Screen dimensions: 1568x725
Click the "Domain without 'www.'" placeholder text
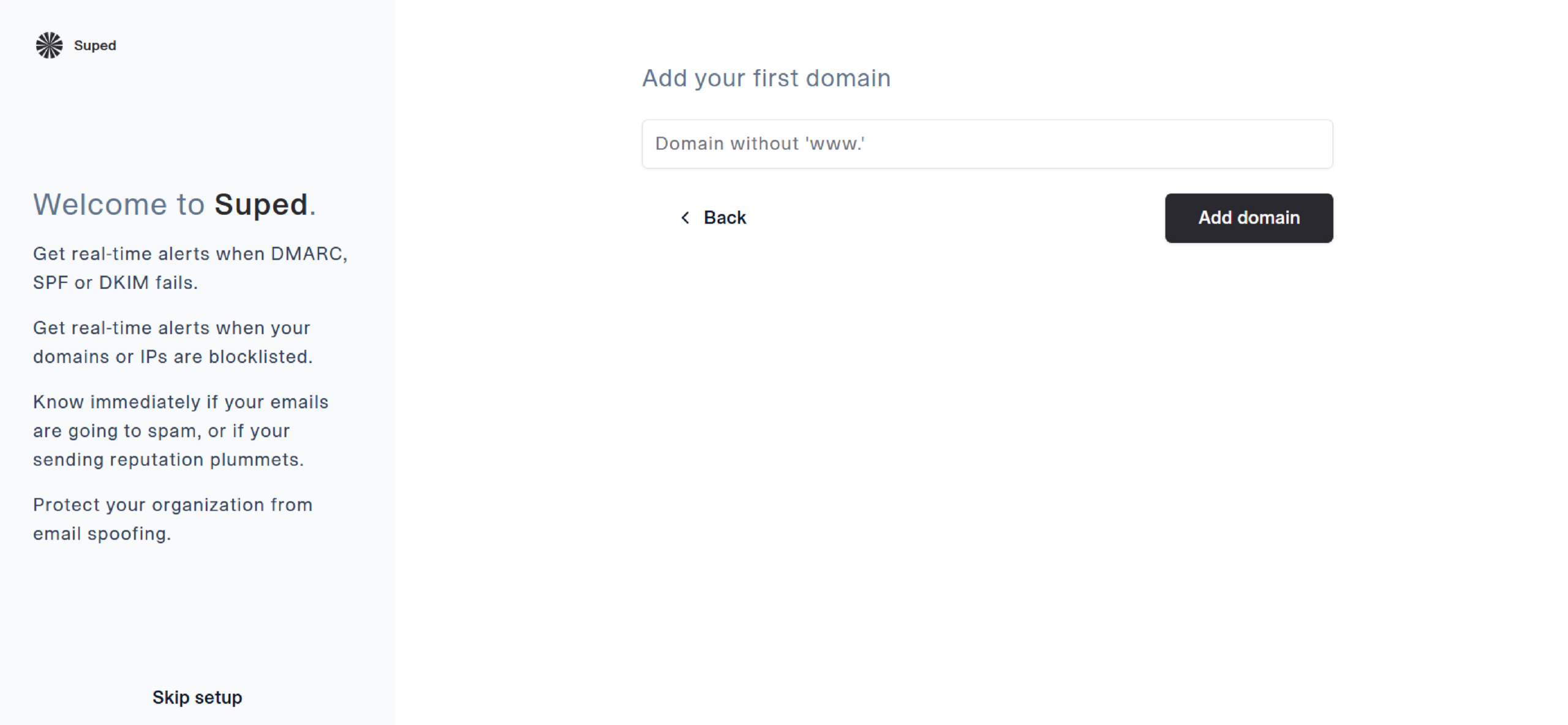(760, 144)
